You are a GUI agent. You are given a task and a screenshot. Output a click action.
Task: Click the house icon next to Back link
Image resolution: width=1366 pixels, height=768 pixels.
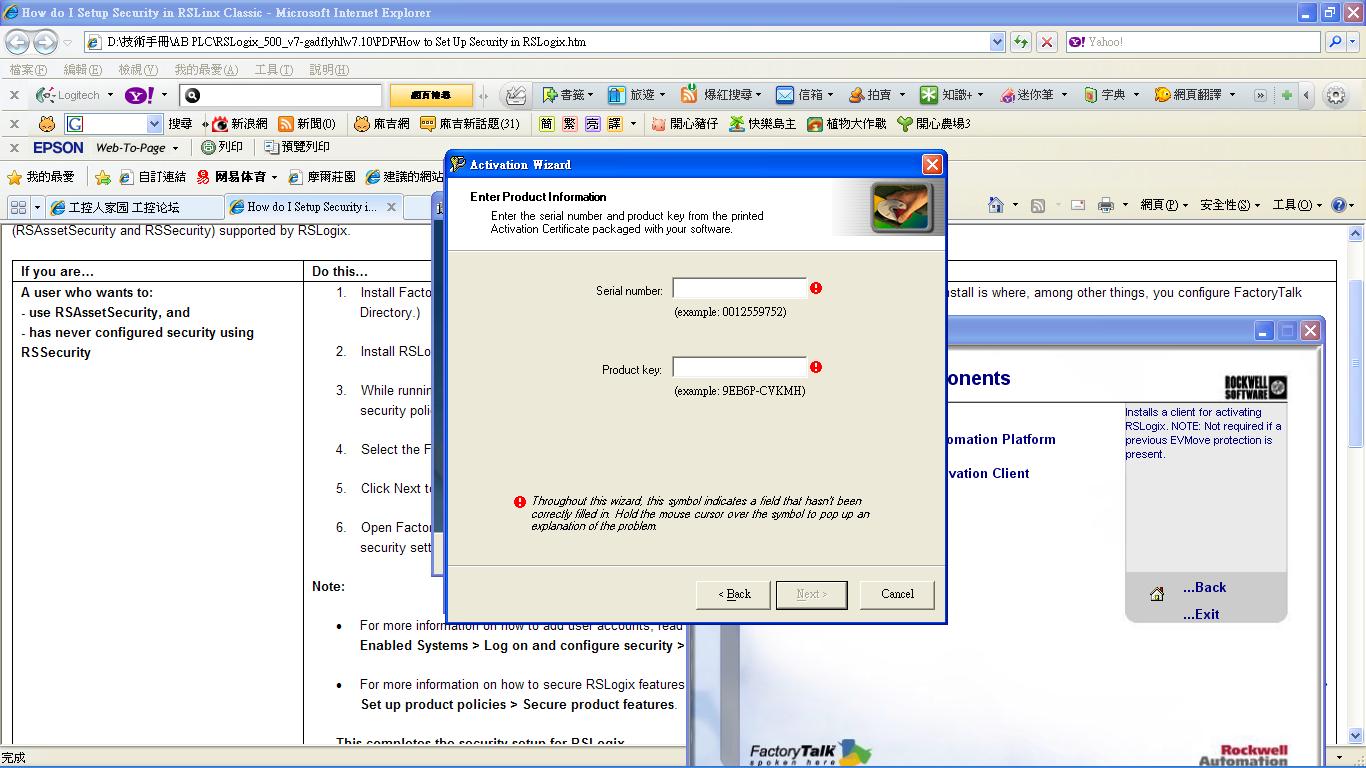[1157, 594]
